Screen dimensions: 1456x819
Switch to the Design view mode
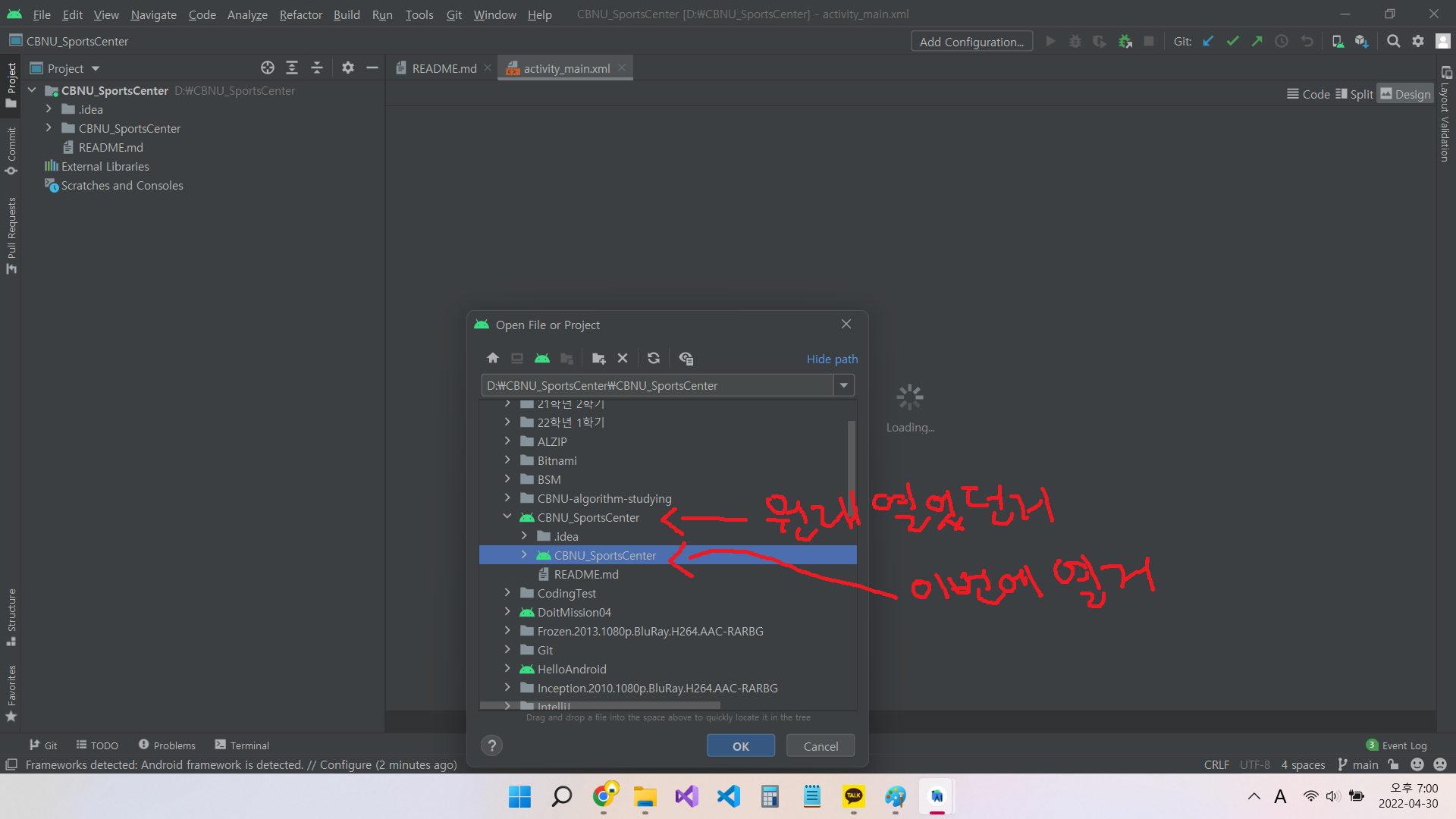[1405, 94]
